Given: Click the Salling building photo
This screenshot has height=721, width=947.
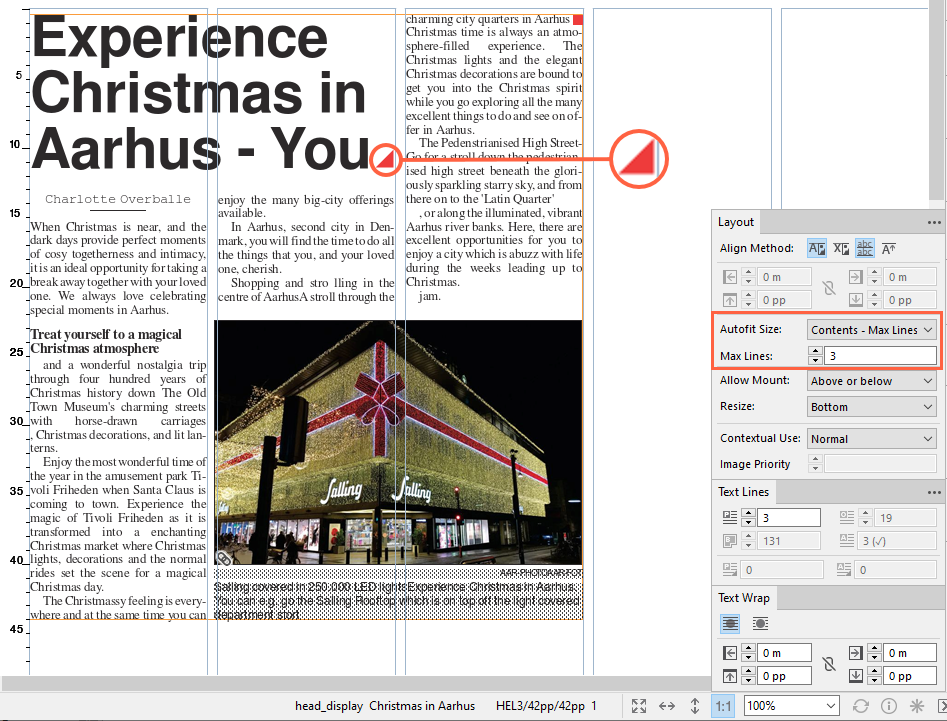Looking at the screenshot, I should [398, 442].
